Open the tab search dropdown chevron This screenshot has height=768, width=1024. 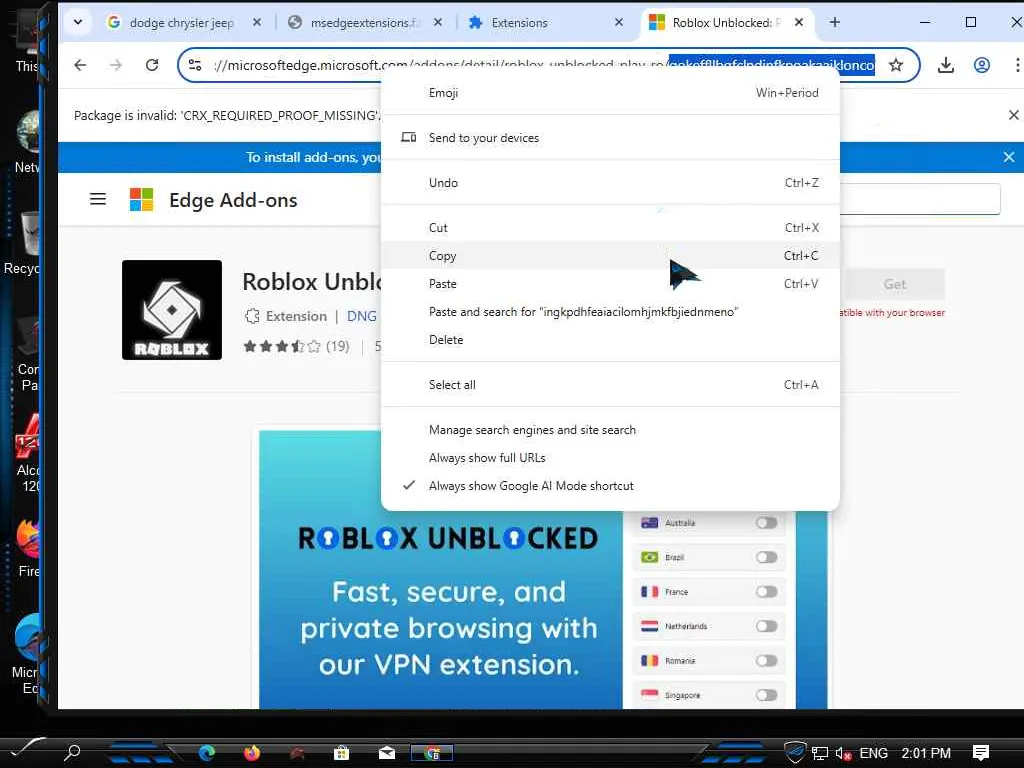(x=78, y=22)
